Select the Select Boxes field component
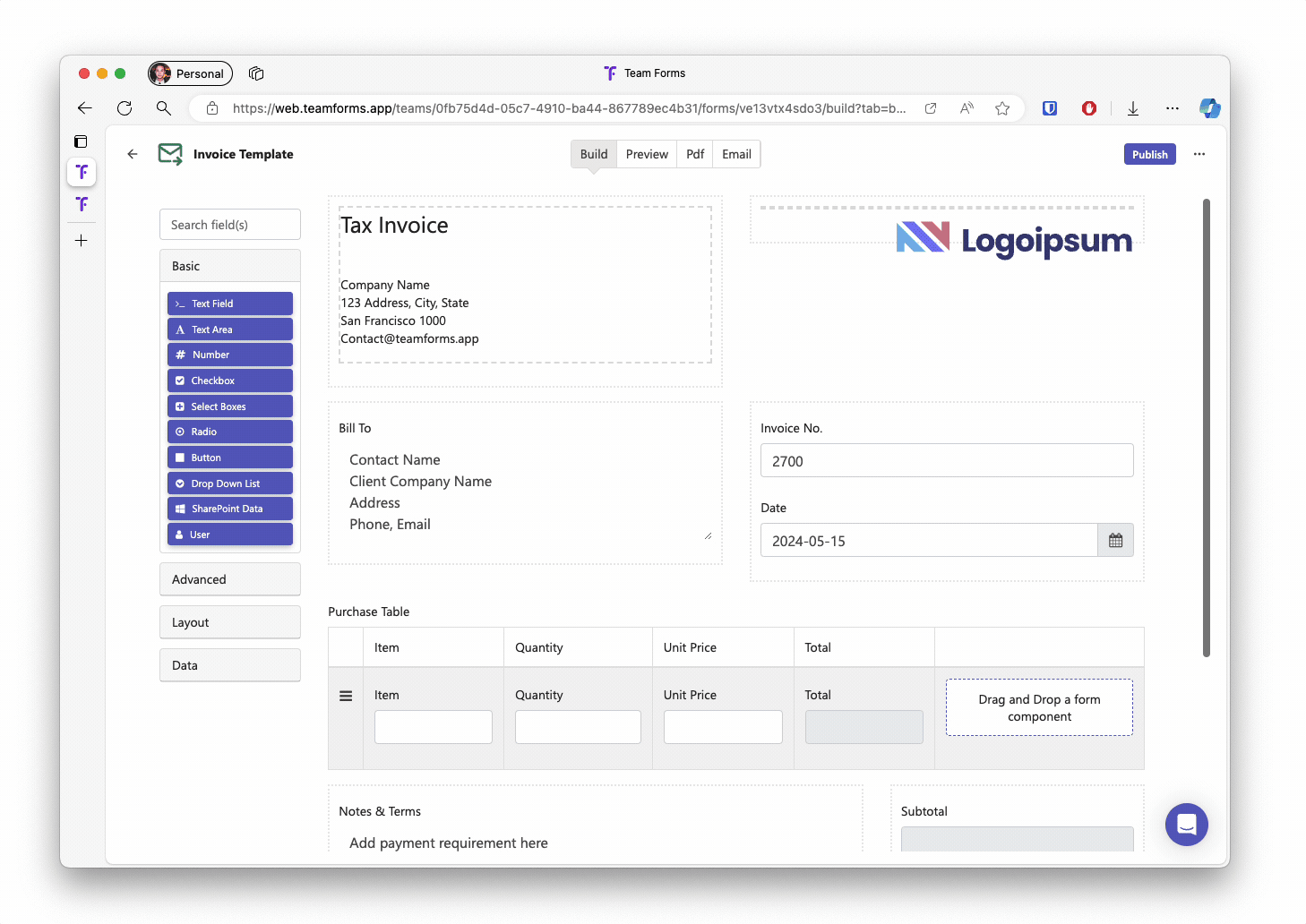Viewport: 1306px width, 924px height. click(x=230, y=406)
